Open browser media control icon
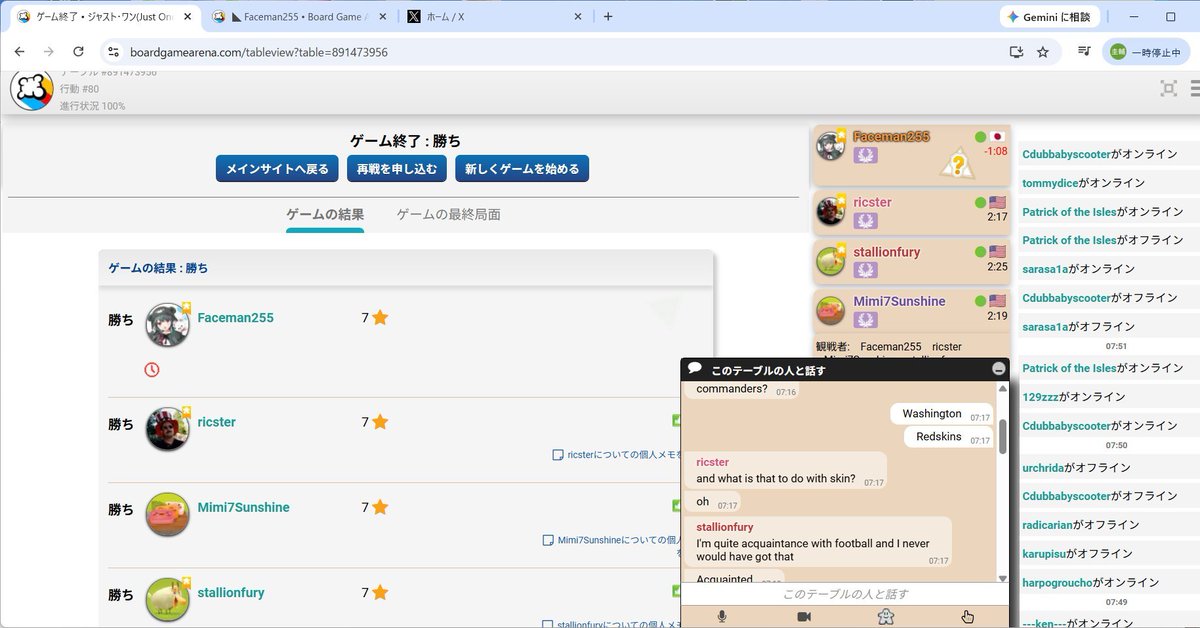The height and width of the screenshot is (628, 1200). (x=1084, y=52)
